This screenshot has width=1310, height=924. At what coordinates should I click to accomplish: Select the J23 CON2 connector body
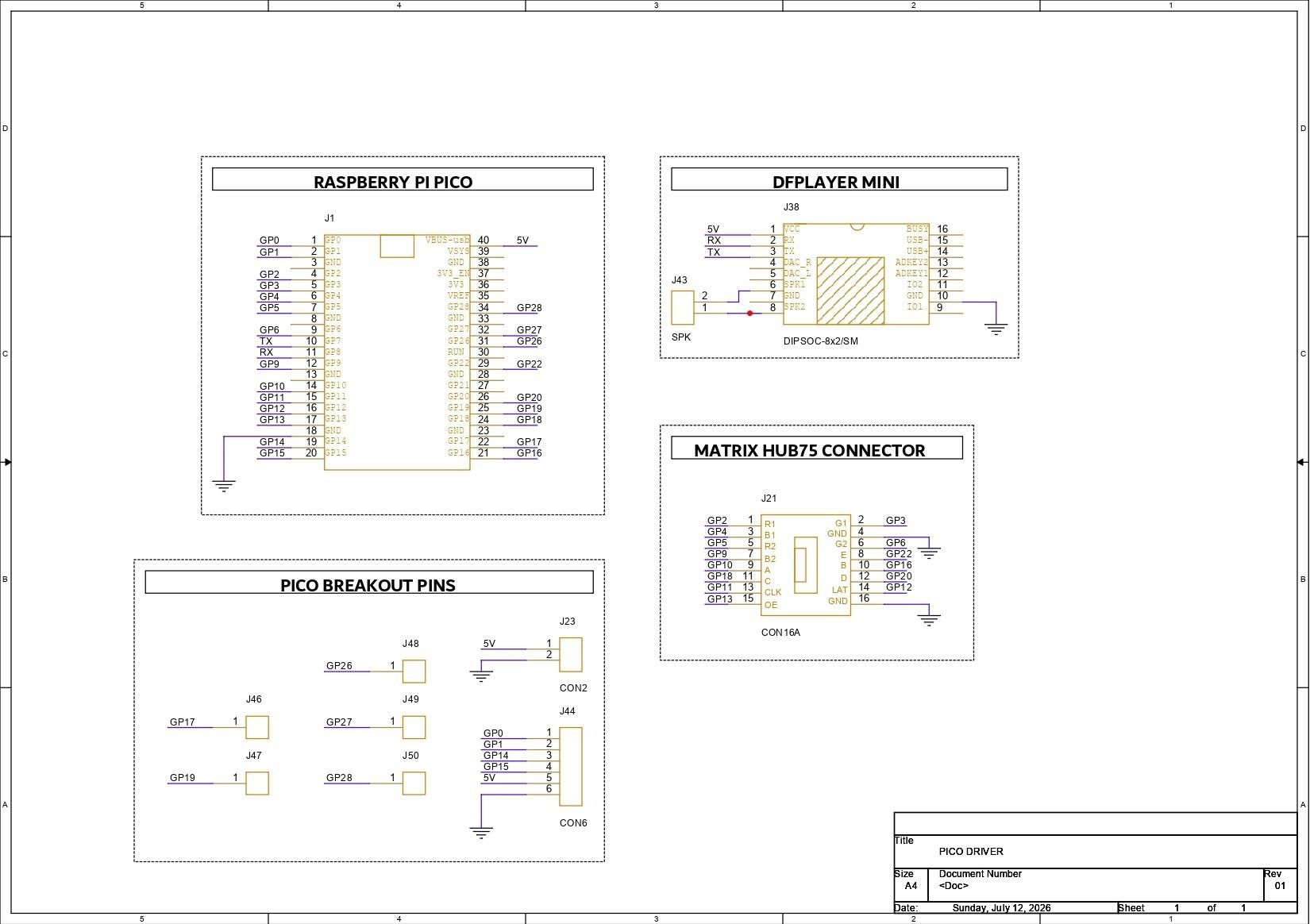coord(571,655)
